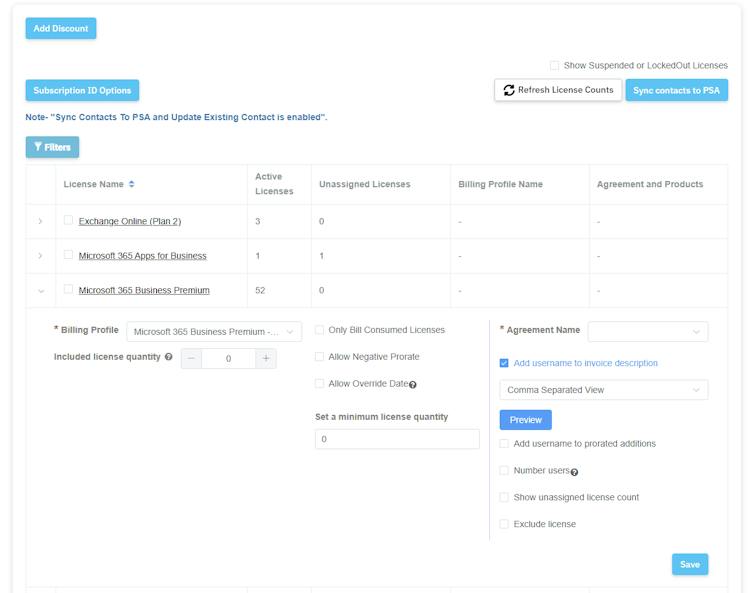Viewport: 750px width, 593px height.
Task: Open the Comma Separated View dropdown
Action: pos(604,390)
